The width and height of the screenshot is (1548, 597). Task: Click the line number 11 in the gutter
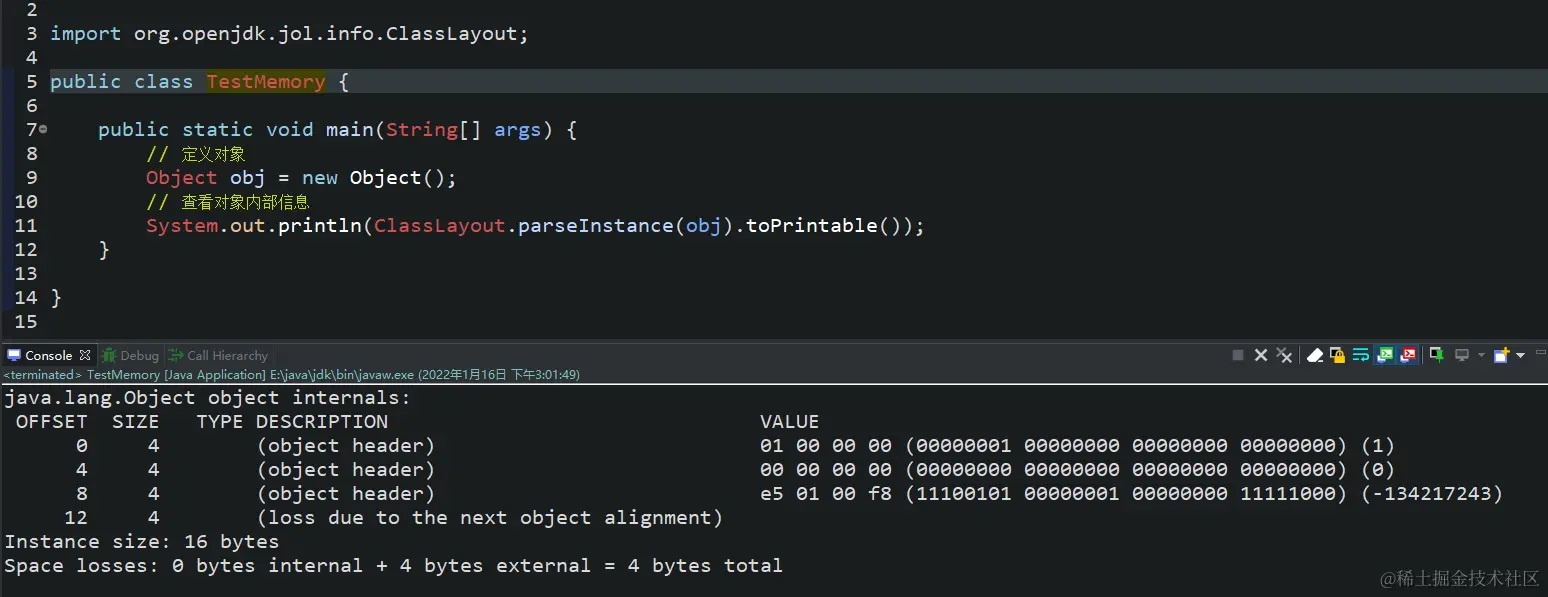click(26, 226)
